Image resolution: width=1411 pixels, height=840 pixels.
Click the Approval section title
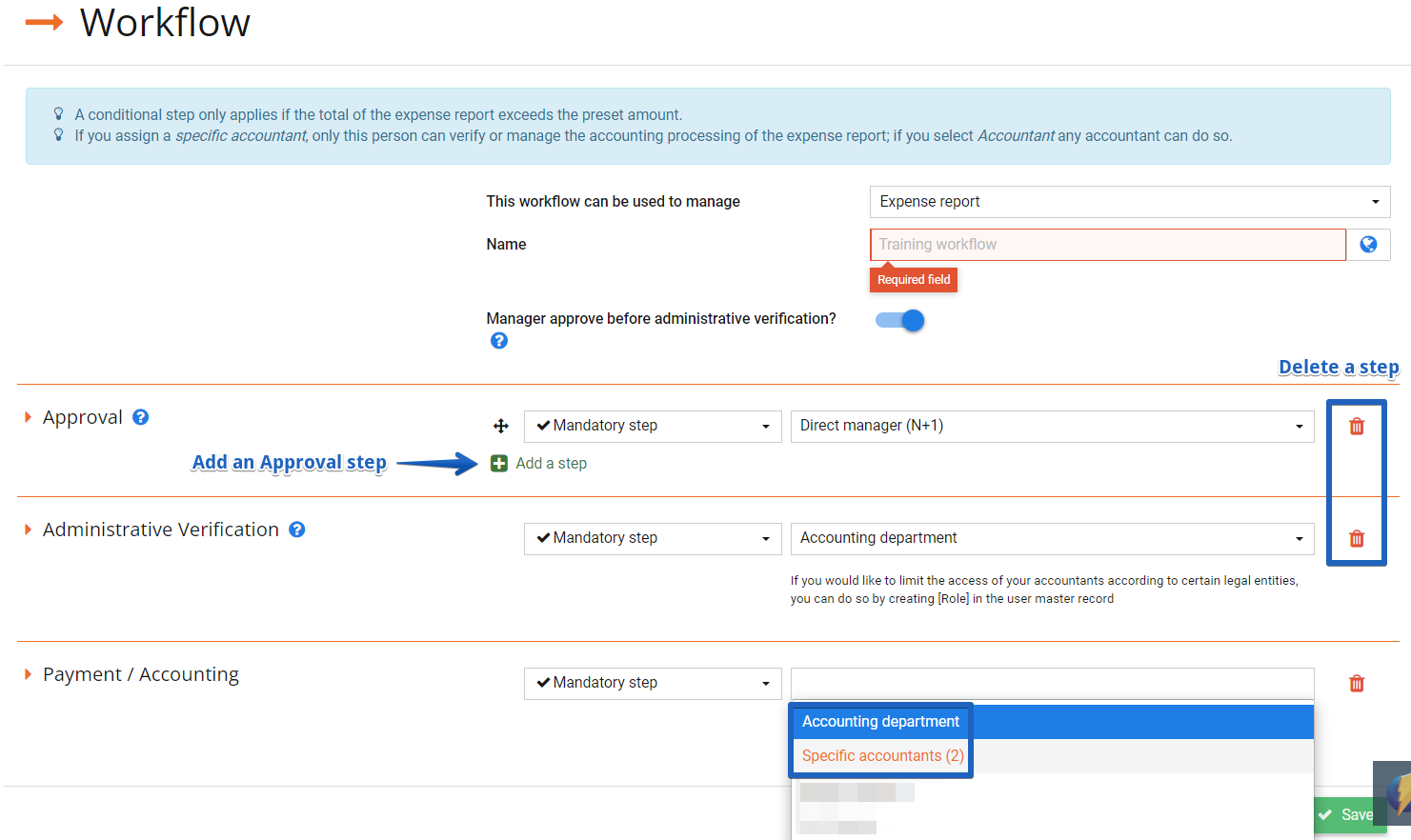pyautogui.click(x=83, y=417)
